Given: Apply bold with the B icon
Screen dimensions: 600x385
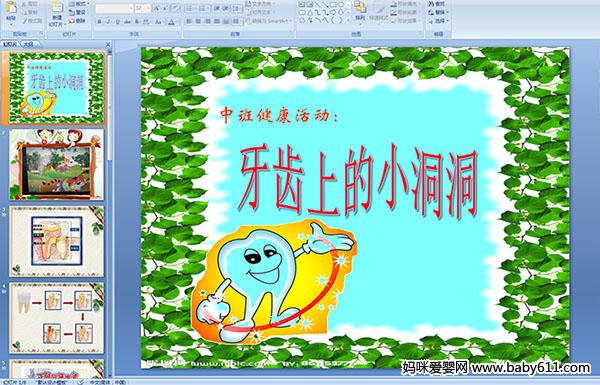Looking at the screenshot, I should (99, 22).
